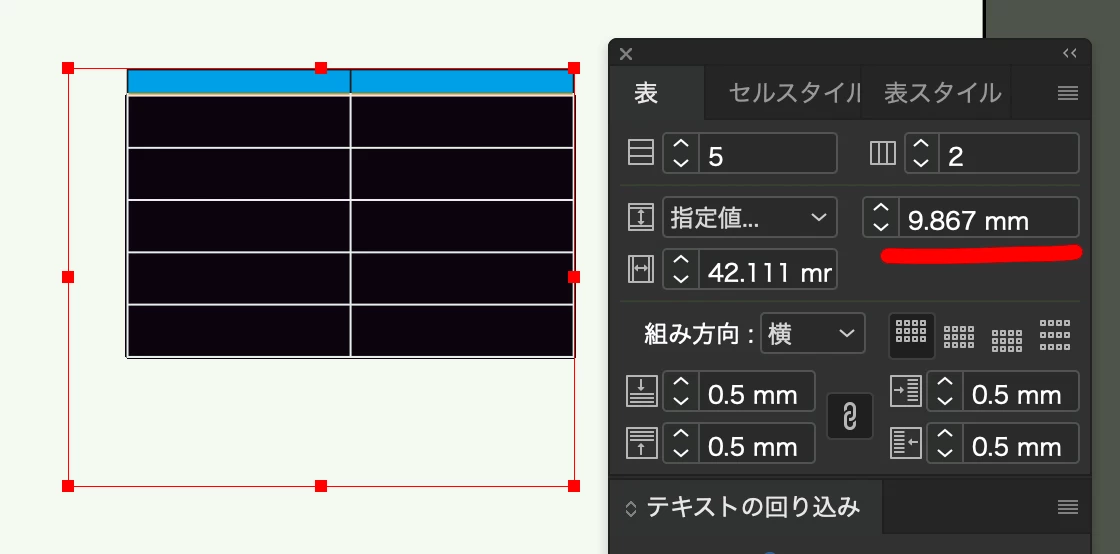The image size is (1120, 554).
Task: Click the column width icon
Action: pyautogui.click(x=641, y=268)
